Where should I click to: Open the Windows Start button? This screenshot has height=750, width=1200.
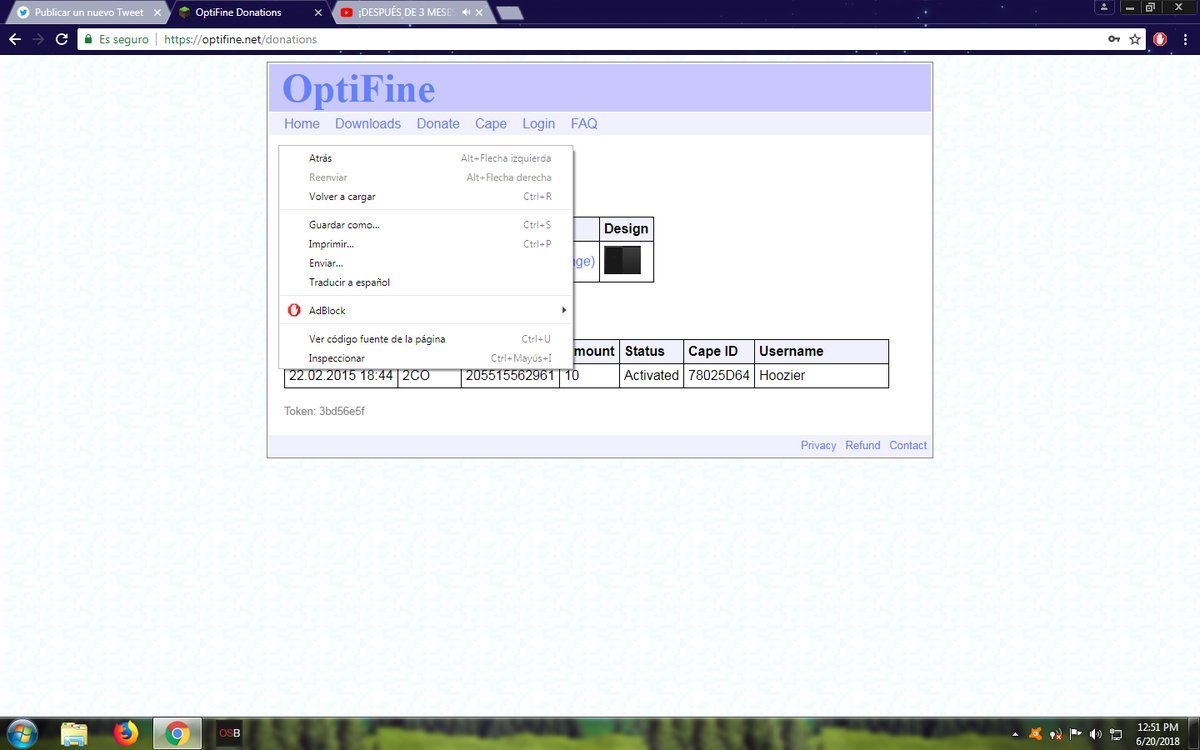[x=22, y=733]
